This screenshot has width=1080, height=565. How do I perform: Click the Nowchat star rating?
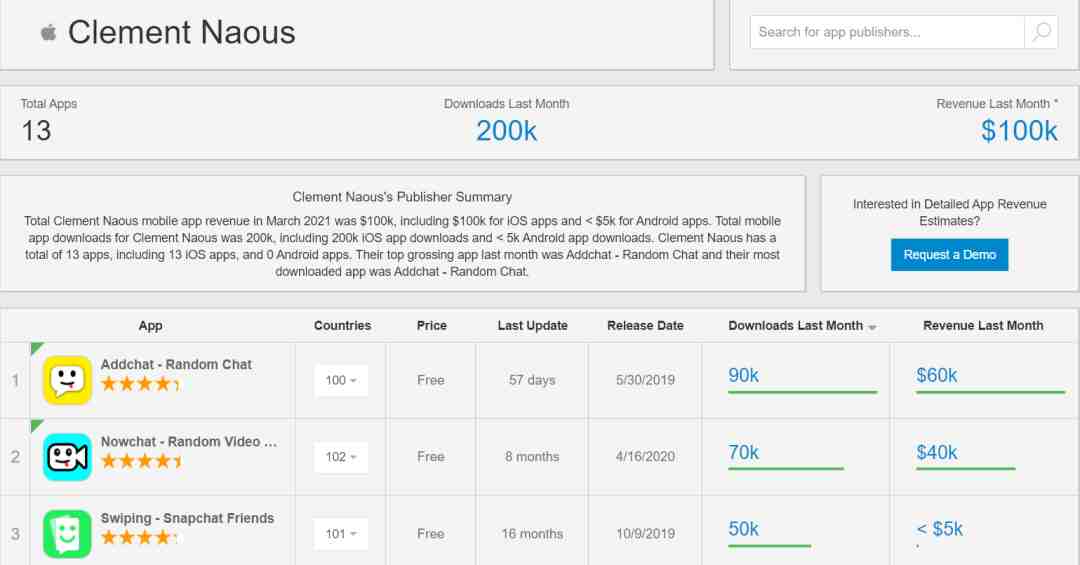coord(141,461)
